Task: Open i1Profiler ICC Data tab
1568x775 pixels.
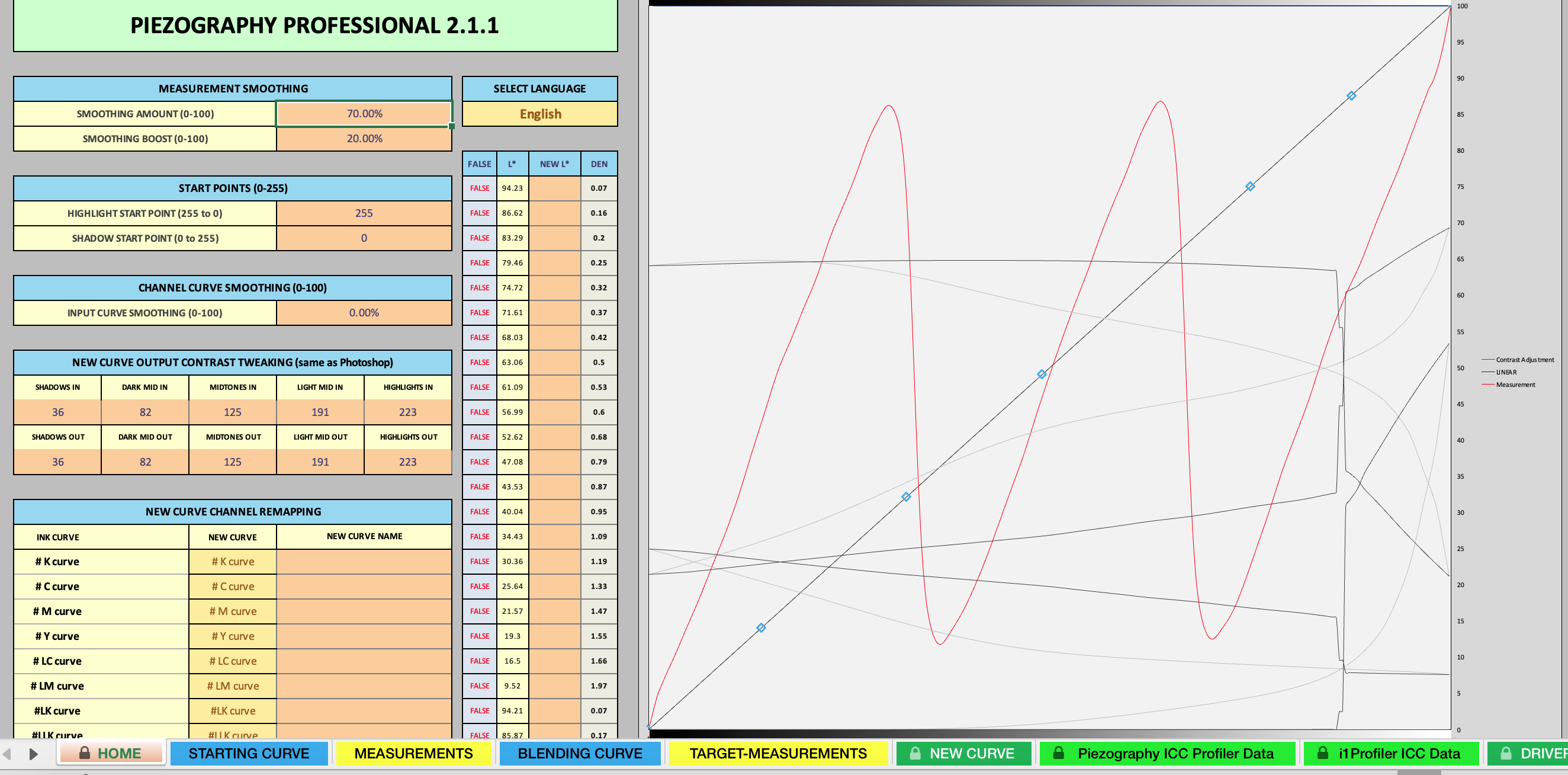Action: (1391, 753)
